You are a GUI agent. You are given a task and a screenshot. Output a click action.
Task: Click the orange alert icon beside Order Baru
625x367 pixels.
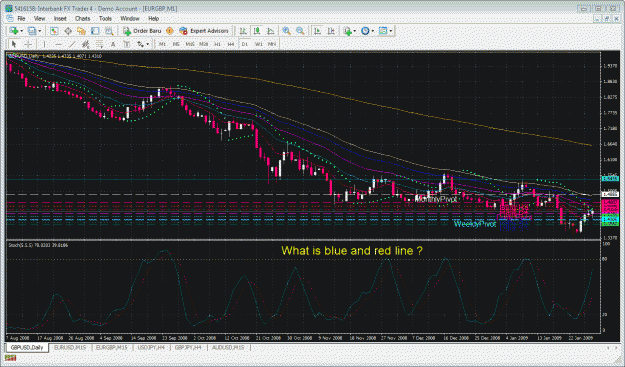(169, 31)
